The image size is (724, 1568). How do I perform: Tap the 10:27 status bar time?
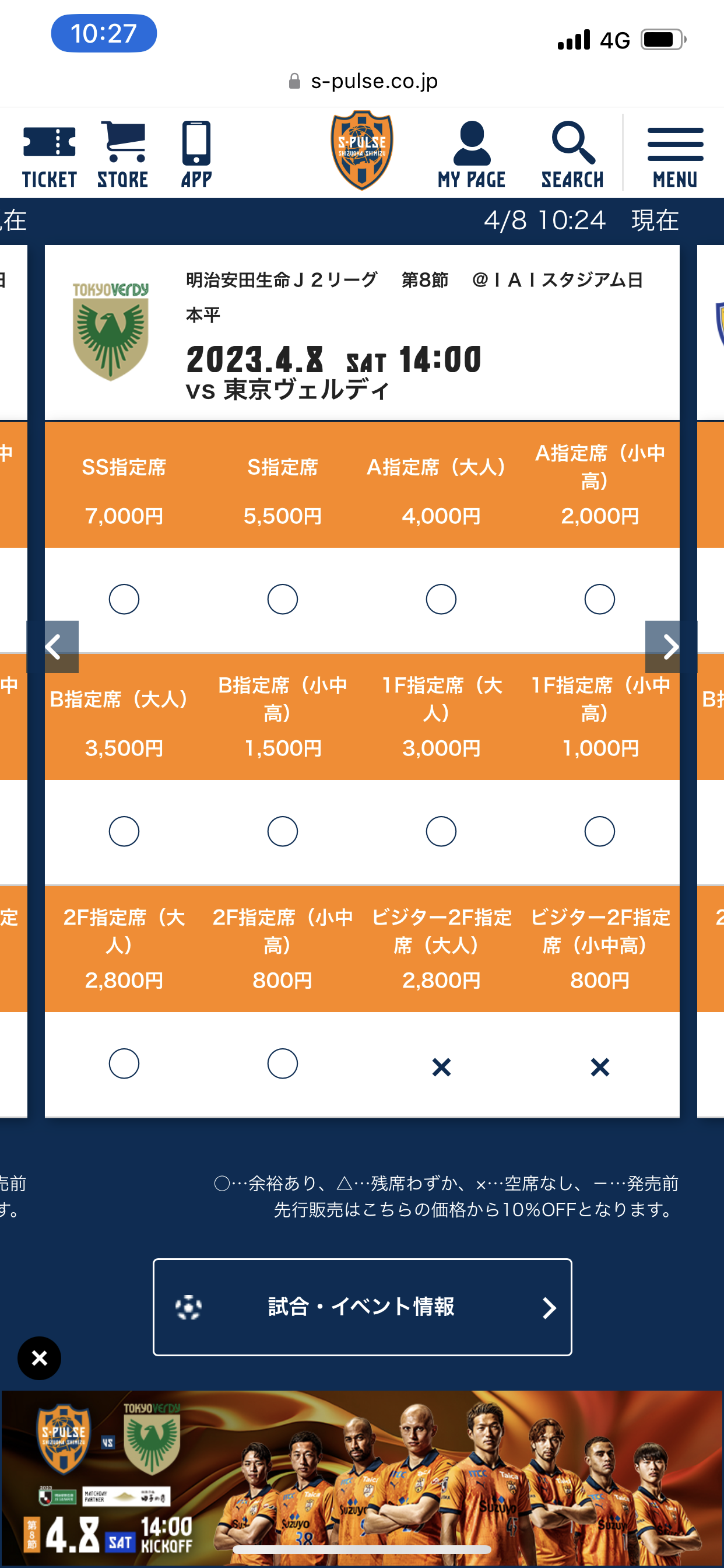pos(104,33)
